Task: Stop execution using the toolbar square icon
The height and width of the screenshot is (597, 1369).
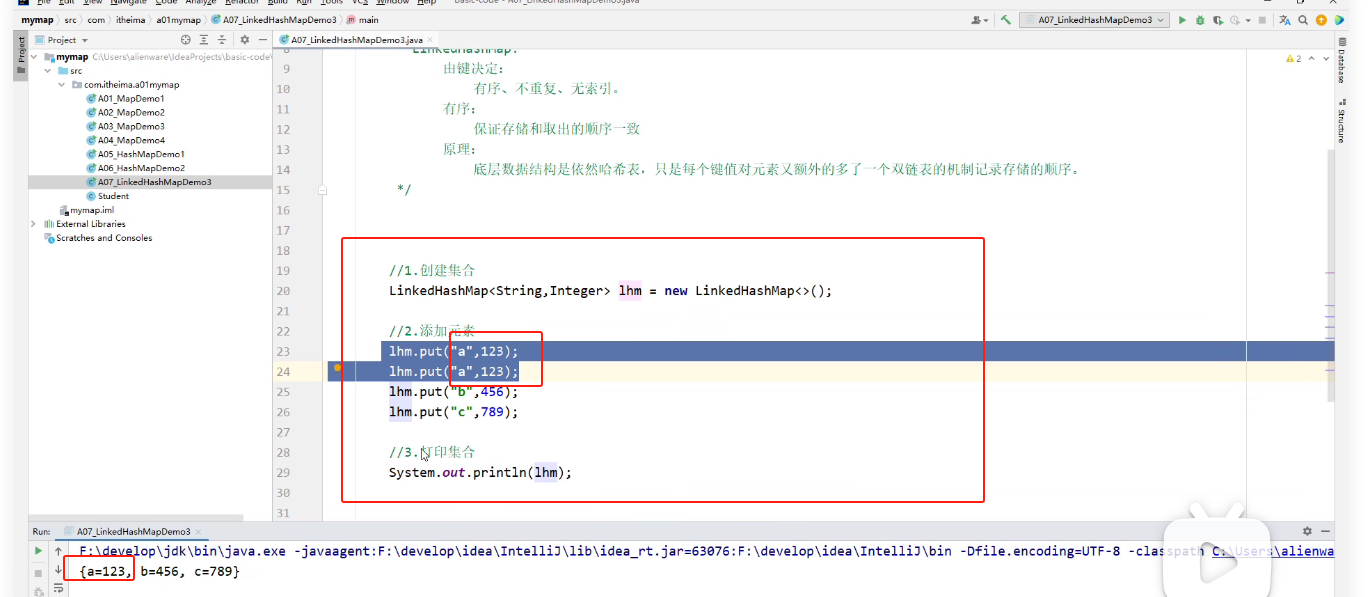Action: 1263,20
